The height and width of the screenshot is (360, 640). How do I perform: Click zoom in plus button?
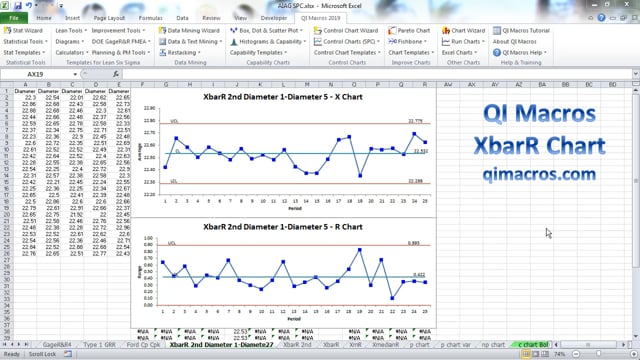(634, 354)
